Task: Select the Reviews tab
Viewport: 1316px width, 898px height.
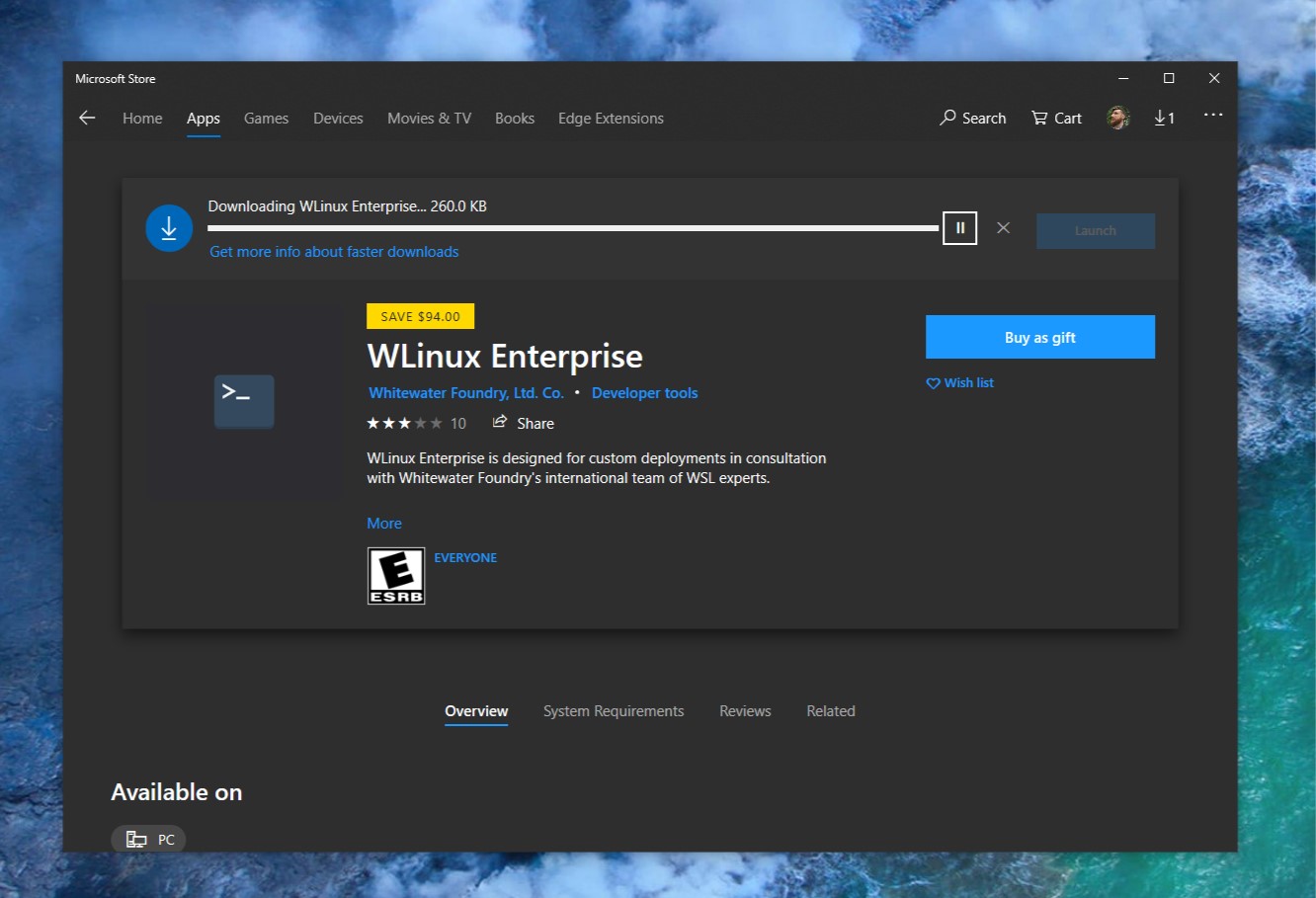Action: coord(745,711)
